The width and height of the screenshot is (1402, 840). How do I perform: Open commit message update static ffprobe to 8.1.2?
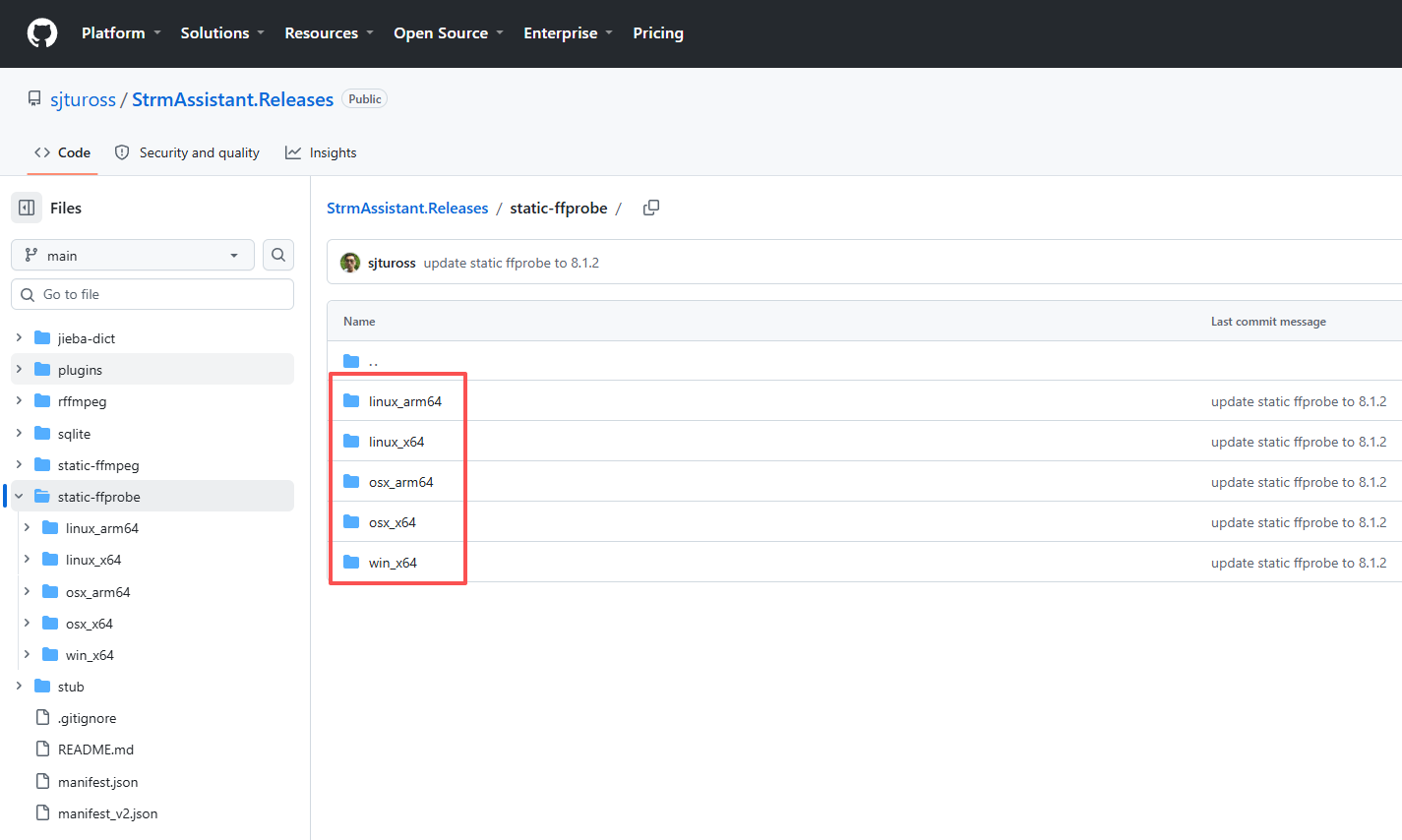[512, 263]
